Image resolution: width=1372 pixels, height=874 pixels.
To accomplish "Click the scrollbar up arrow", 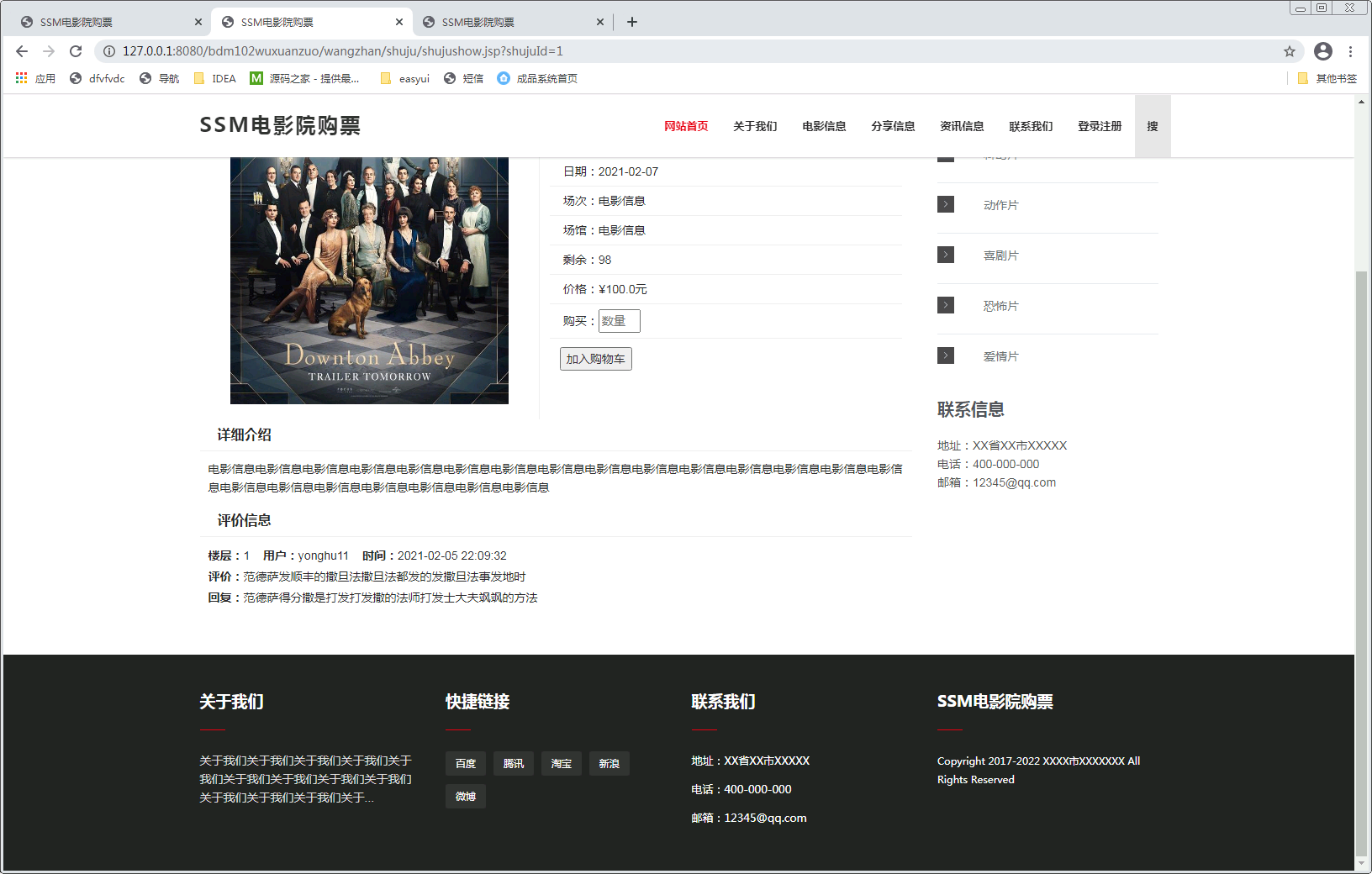I will coord(1362,102).
